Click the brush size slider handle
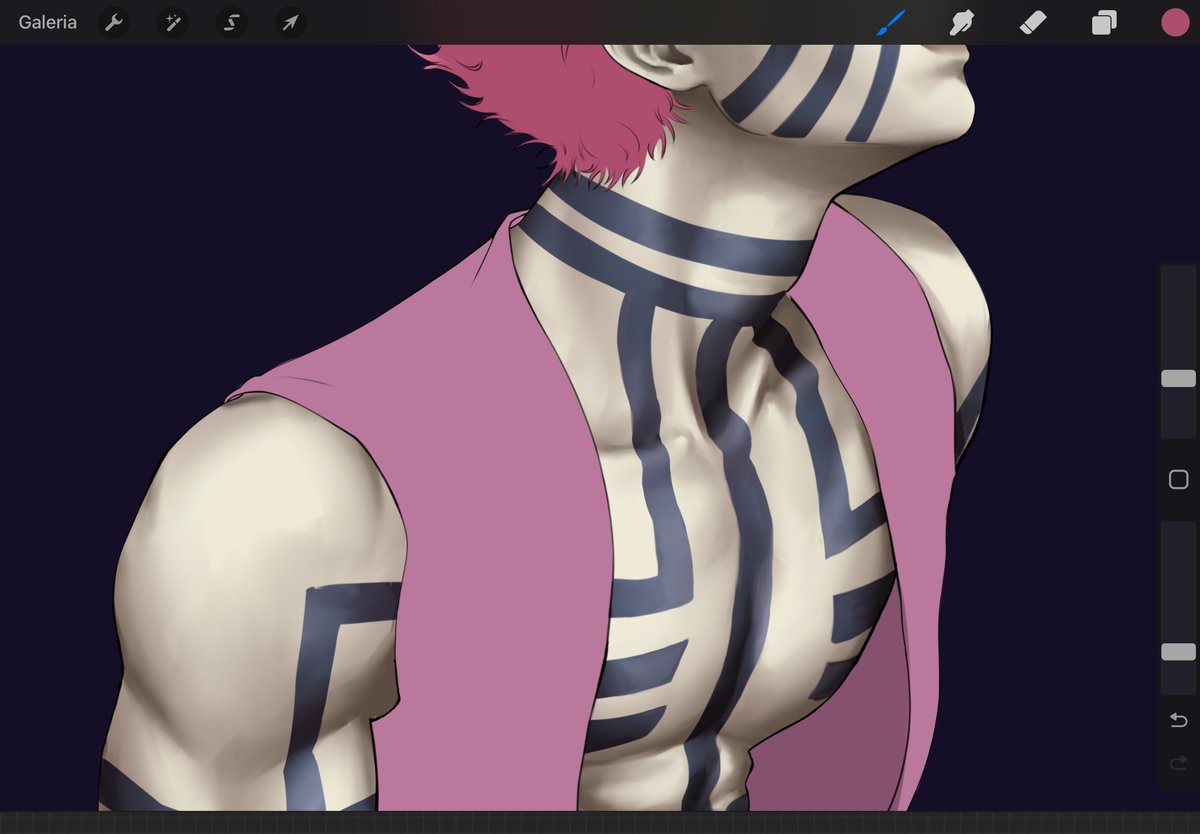The image size is (1200, 834). (1178, 378)
